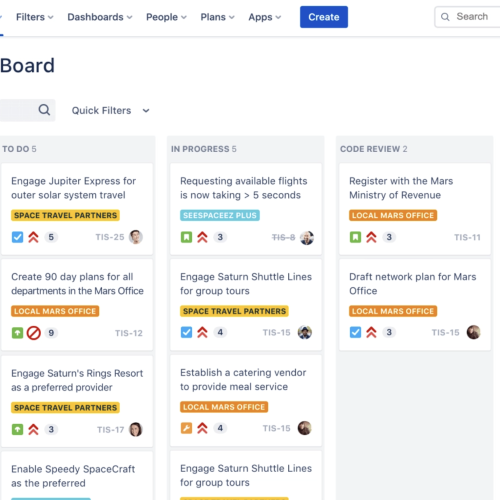Open the TIS-11 issue key link
Image resolution: width=500 pixels, height=500 pixels.
point(467,237)
